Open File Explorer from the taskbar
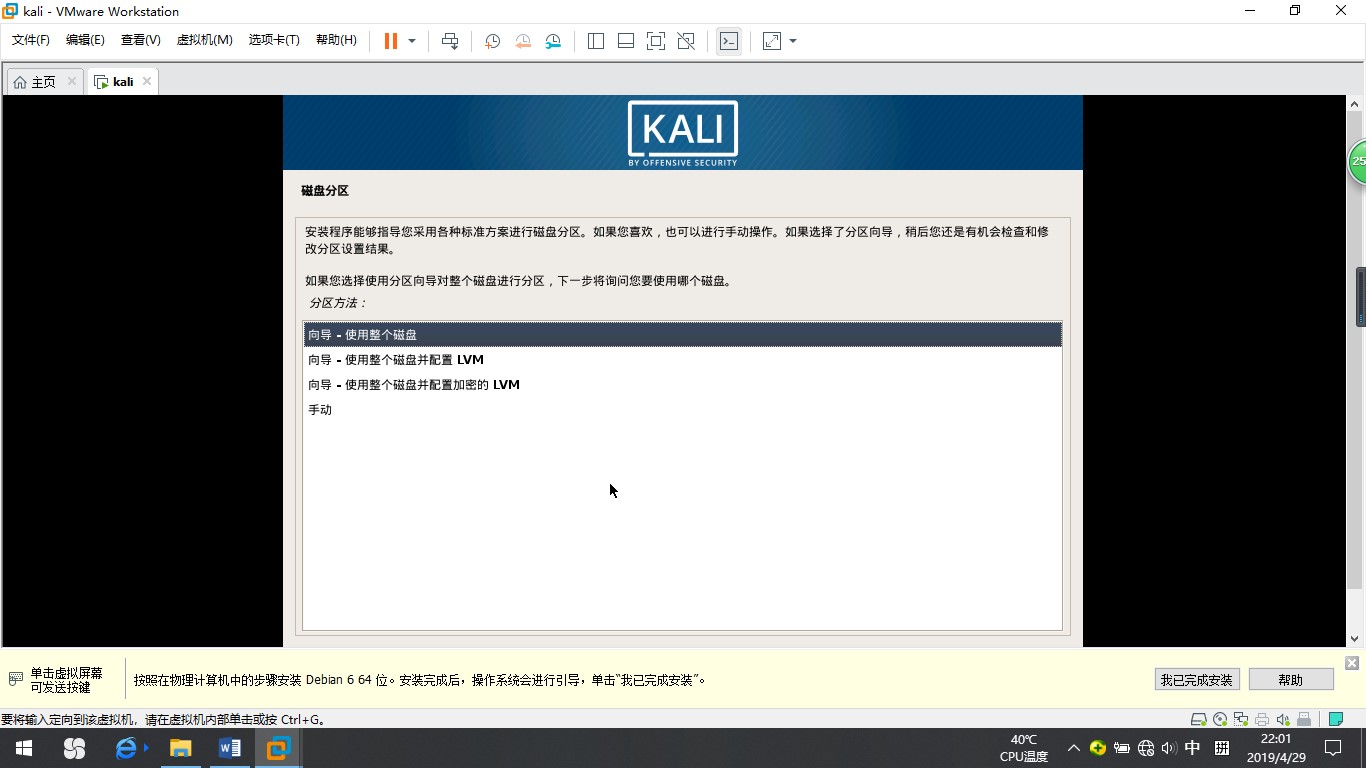 tap(180, 748)
